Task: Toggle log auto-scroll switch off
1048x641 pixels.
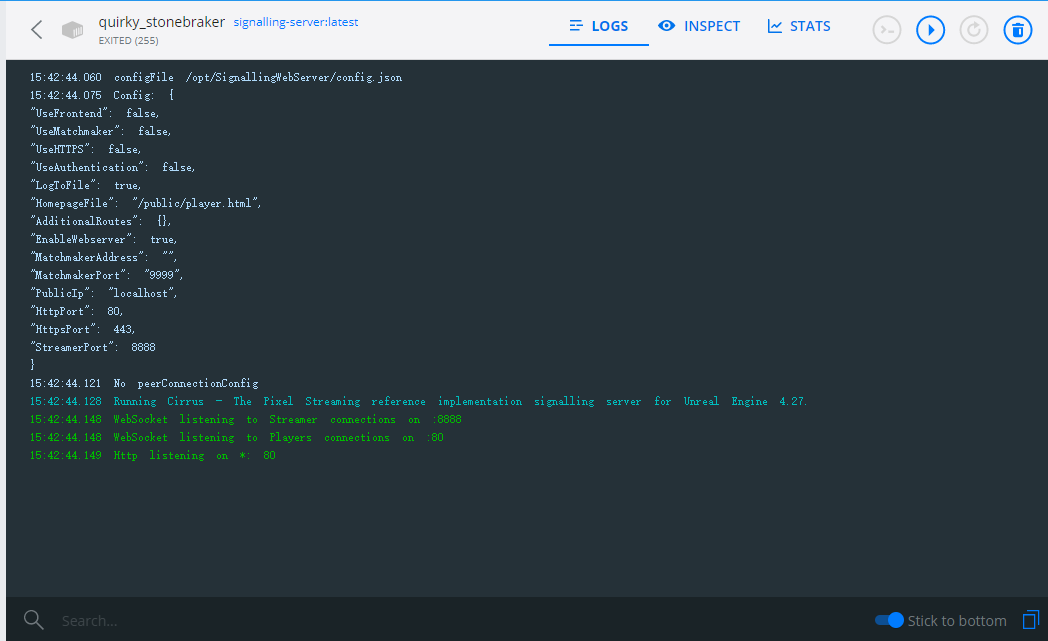Action: (x=888, y=620)
